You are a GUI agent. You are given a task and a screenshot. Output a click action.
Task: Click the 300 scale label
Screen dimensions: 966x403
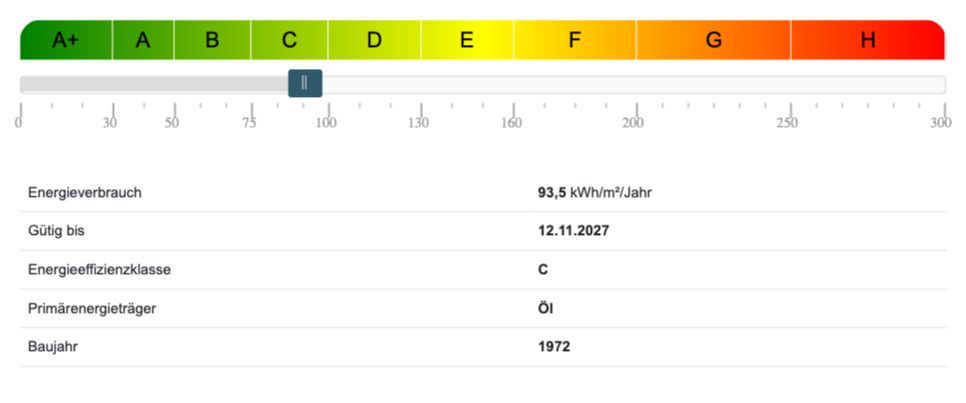pyautogui.click(x=941, y=123)
